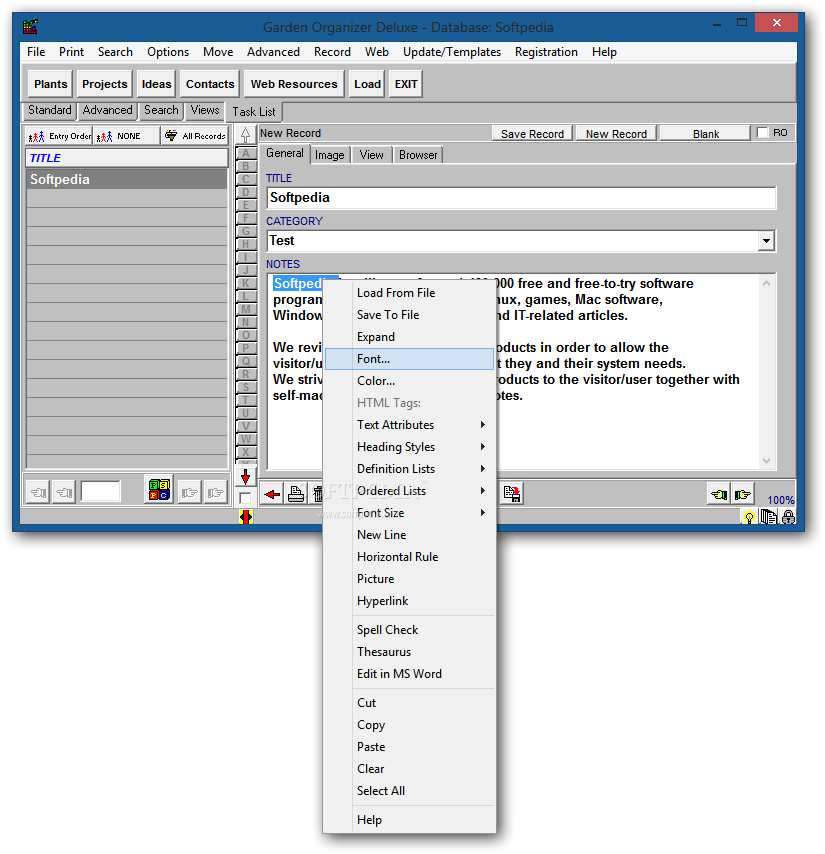Click the light bulb icon in status bar
Screen dimensions: 825x854
coord(749,517)
